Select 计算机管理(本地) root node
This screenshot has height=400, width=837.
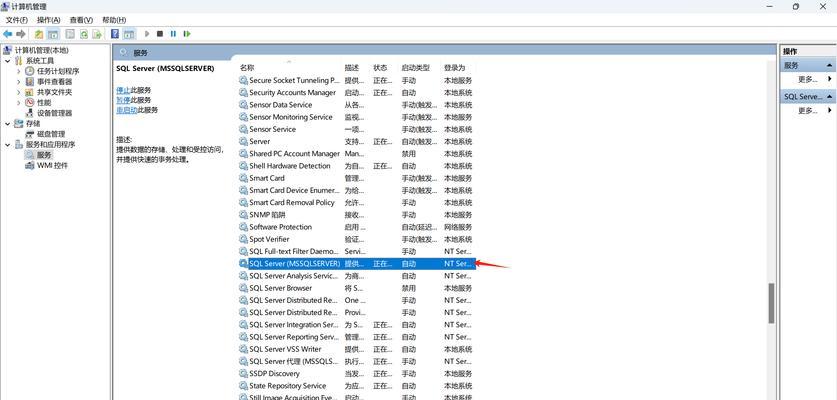pyautogui.click(x=41, y=50)
